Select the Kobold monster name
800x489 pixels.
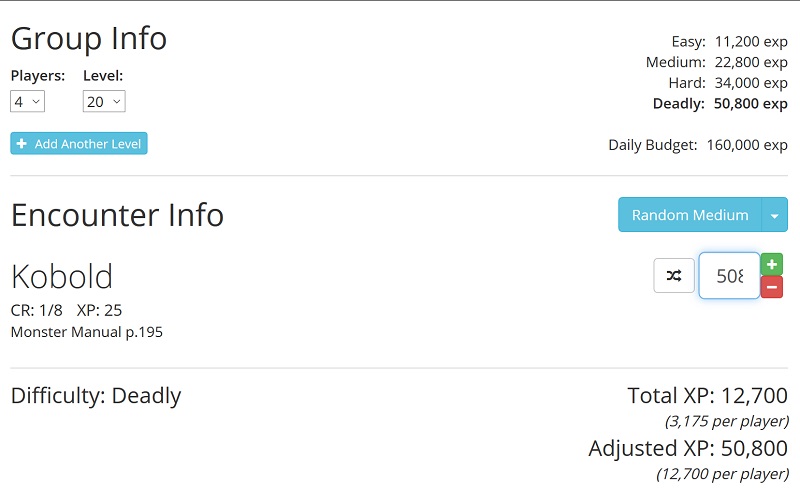point(62,277)
